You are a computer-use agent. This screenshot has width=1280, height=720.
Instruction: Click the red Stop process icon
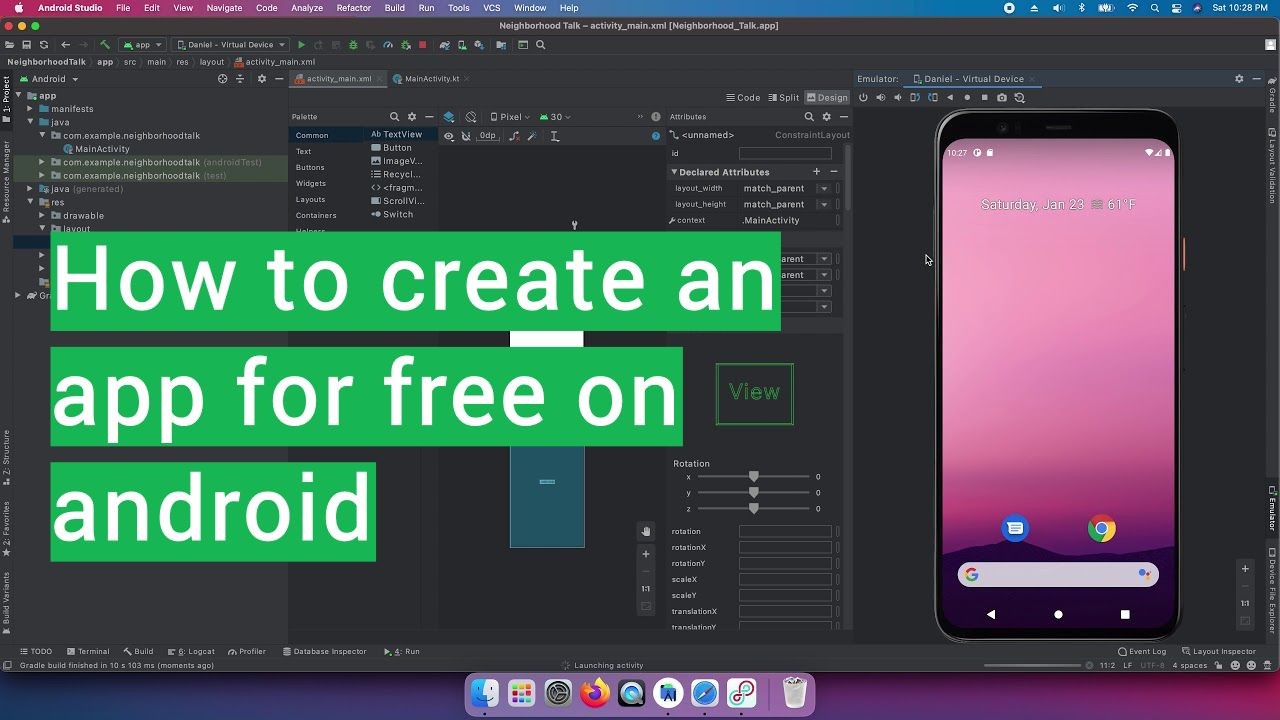click(422, 45)
